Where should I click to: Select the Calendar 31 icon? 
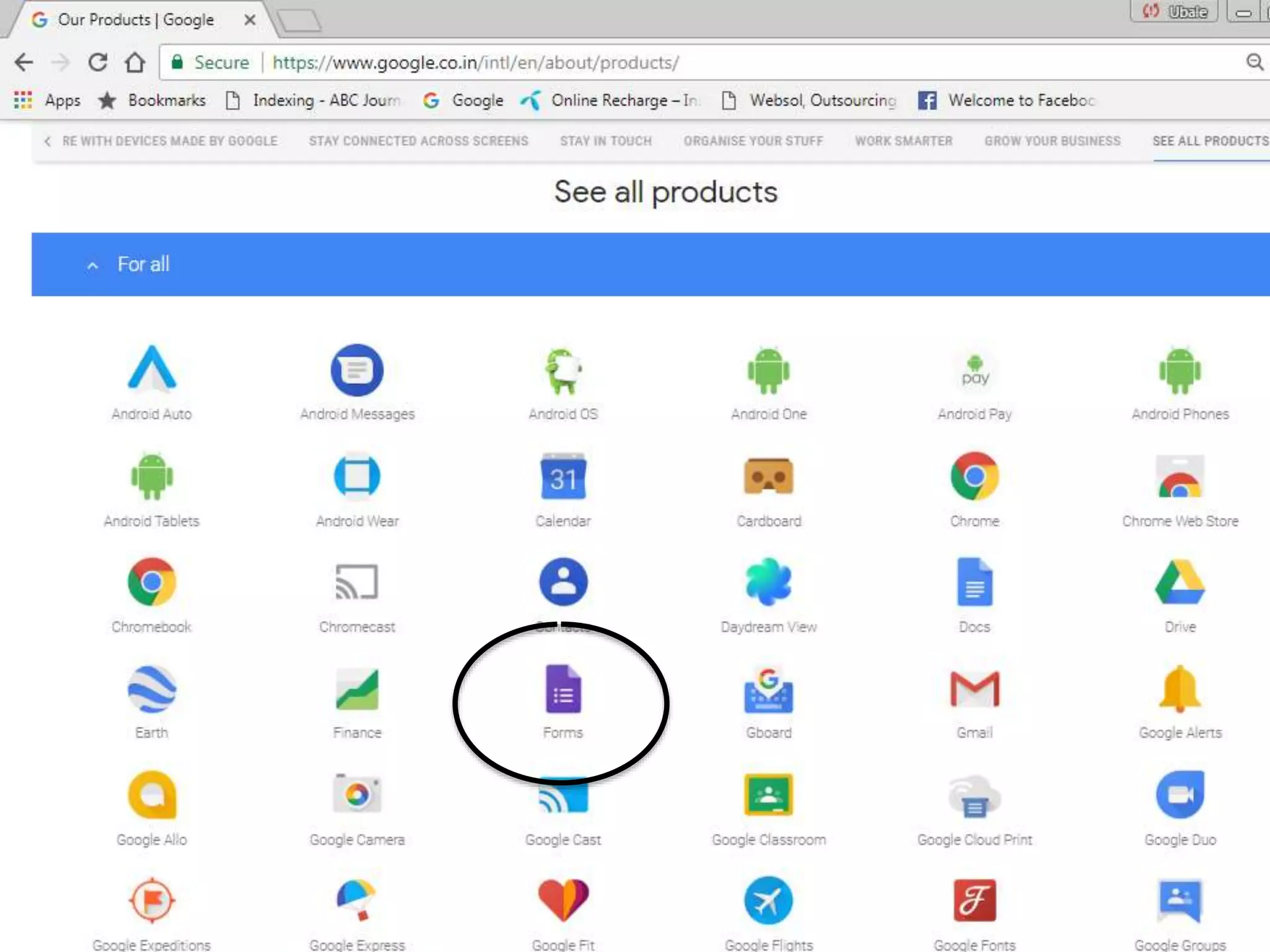(563, 477)
